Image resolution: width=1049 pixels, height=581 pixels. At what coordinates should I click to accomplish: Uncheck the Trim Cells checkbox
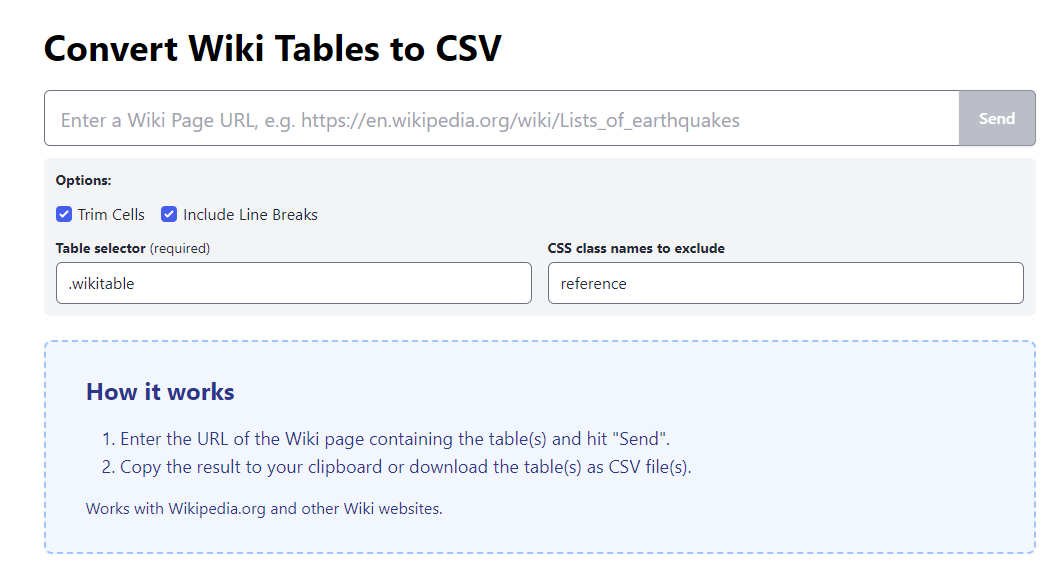click(64, 214)
